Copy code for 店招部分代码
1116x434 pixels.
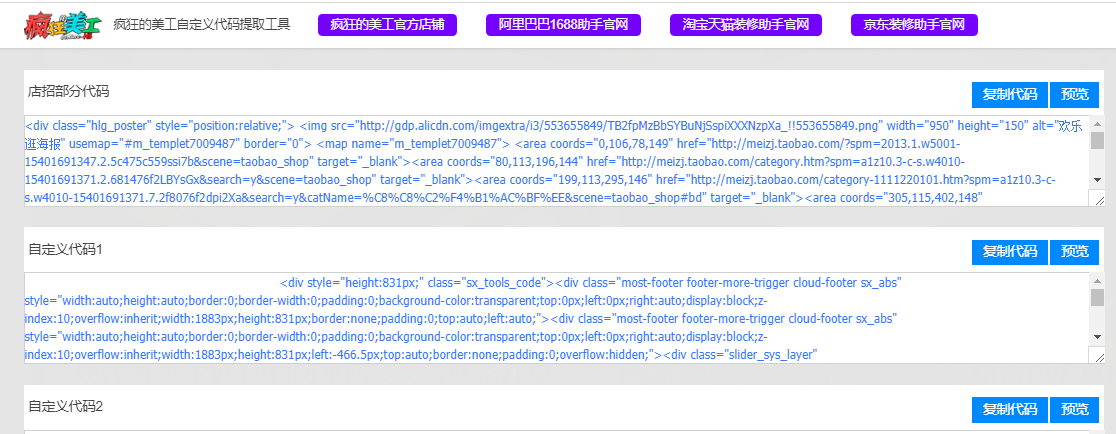1009,95
